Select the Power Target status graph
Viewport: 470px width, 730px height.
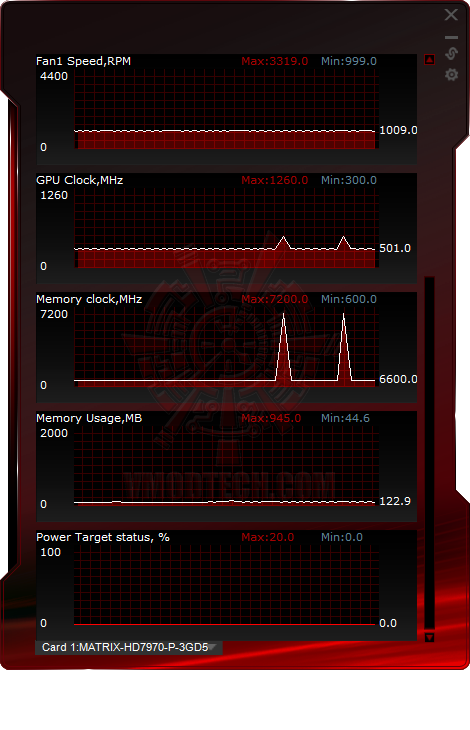225,586
